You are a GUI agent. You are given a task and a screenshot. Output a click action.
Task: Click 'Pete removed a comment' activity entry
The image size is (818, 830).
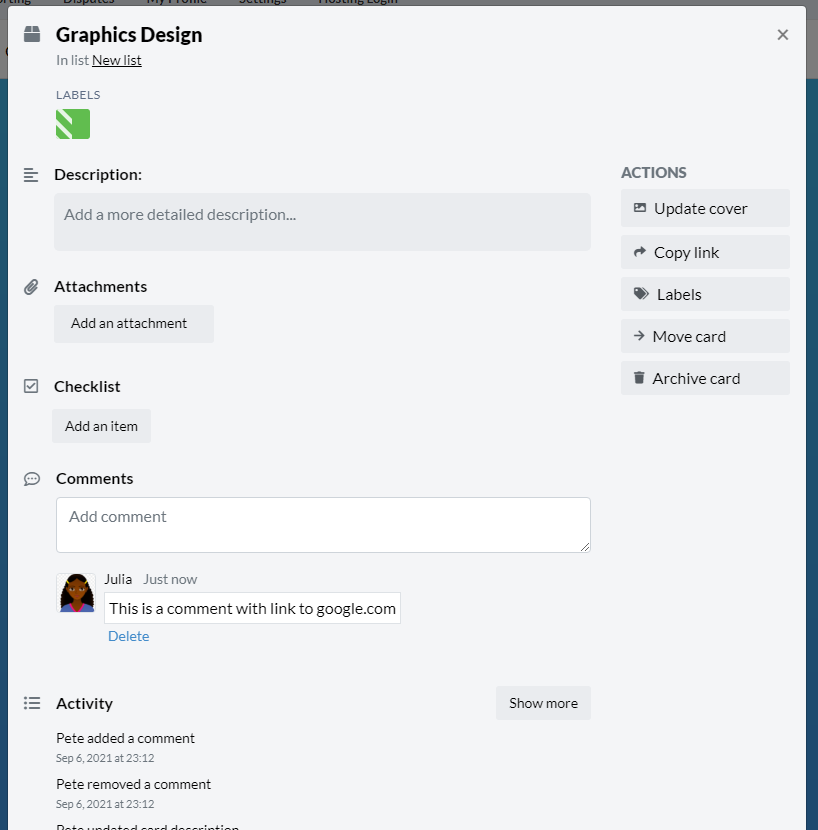pyautogui.click(x=133, y=784)
